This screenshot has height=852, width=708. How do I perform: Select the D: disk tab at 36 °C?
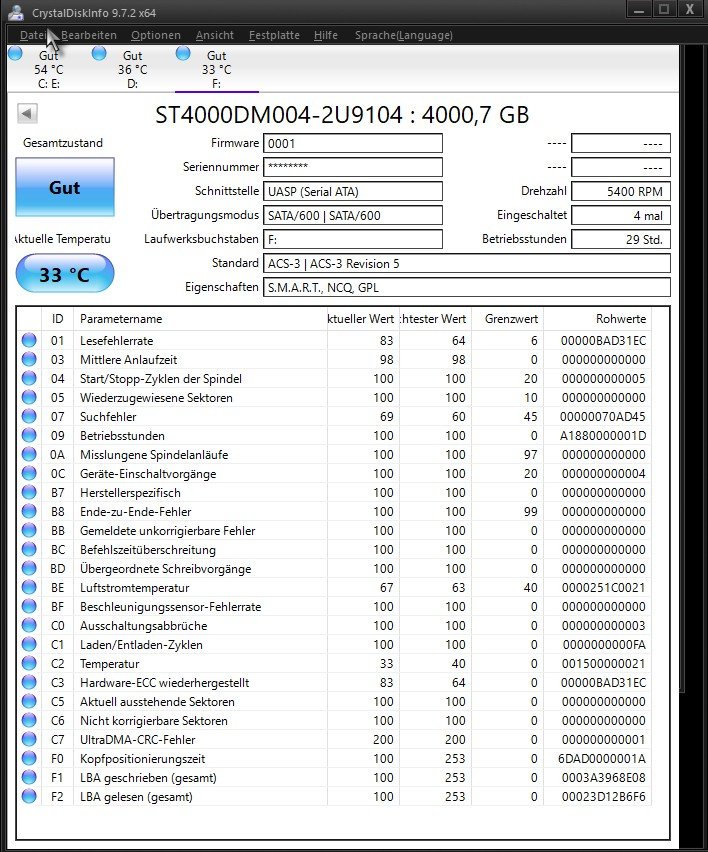(133, 69)
